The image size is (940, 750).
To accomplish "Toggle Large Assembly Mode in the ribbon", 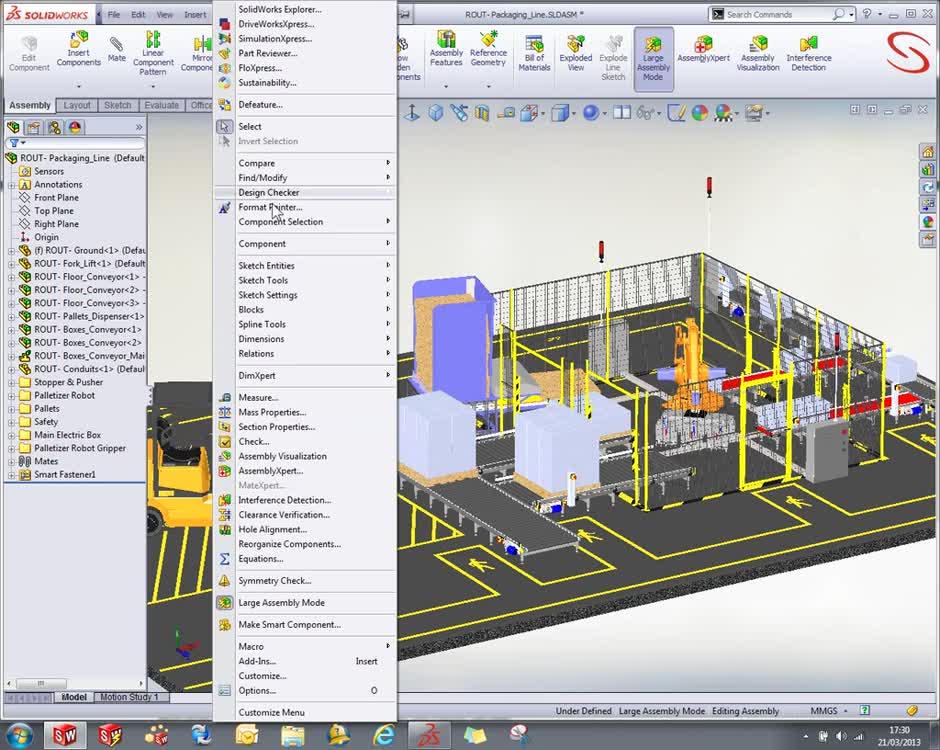I will pyautogui.click(x=653, y=57).
